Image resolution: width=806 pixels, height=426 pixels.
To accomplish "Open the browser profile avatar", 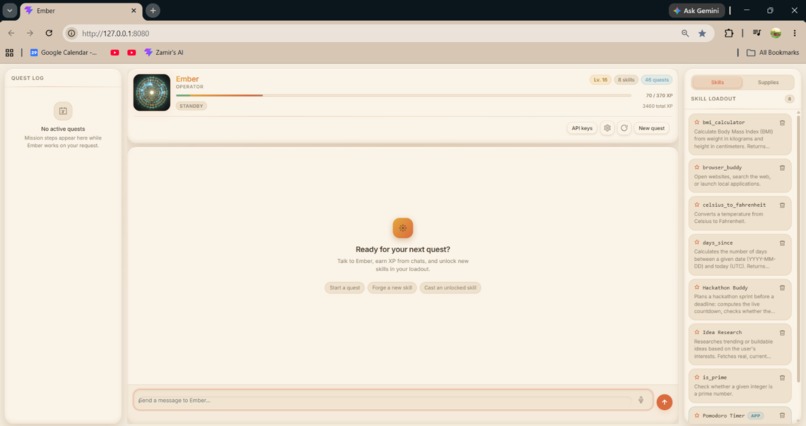I will click(776, 33).
